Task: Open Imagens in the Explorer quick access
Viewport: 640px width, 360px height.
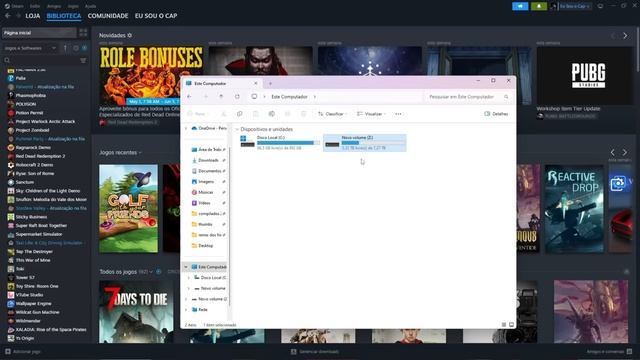Action: [206, 182]
